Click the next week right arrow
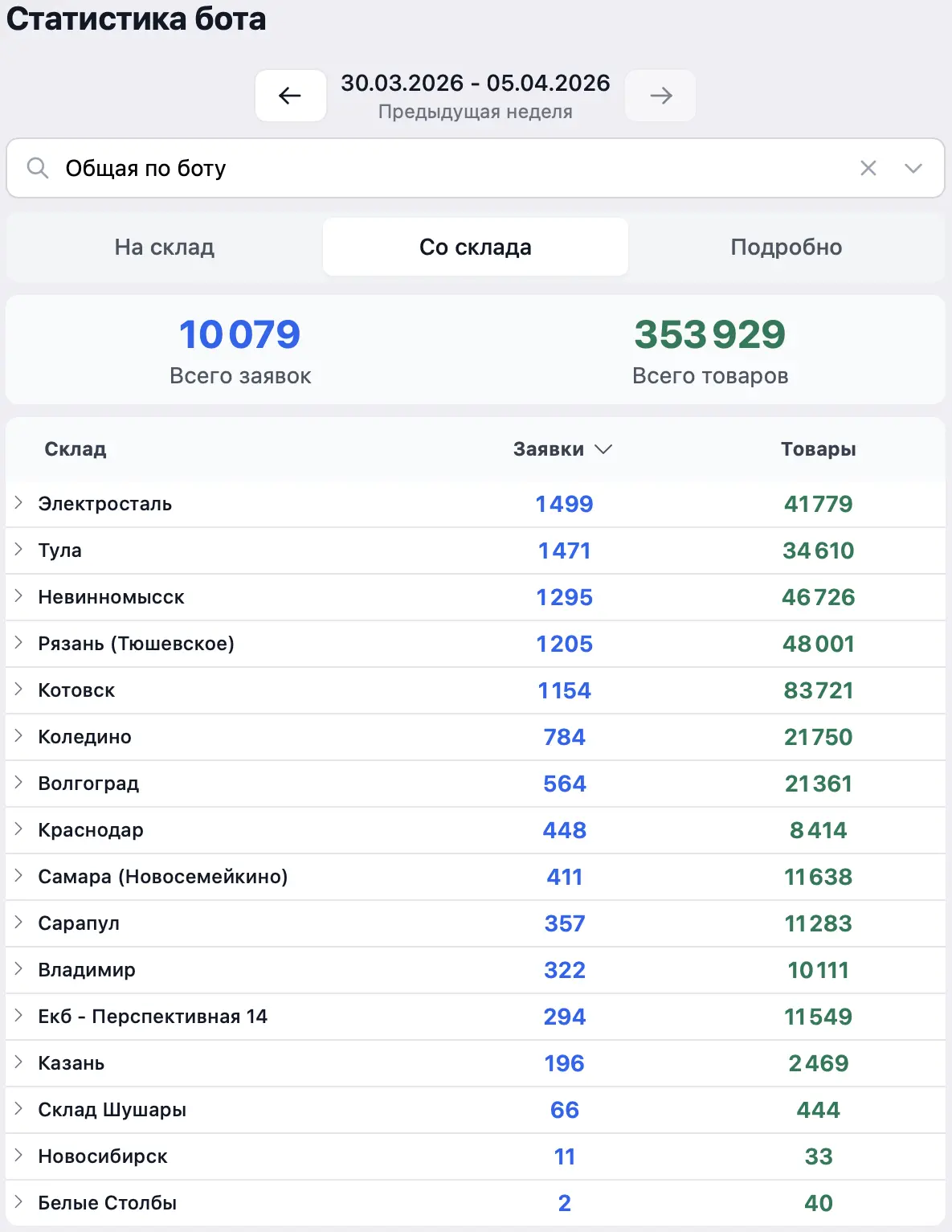Image resolution: width=952 pixels, height=1232 pixels. [x=660, y=96]
